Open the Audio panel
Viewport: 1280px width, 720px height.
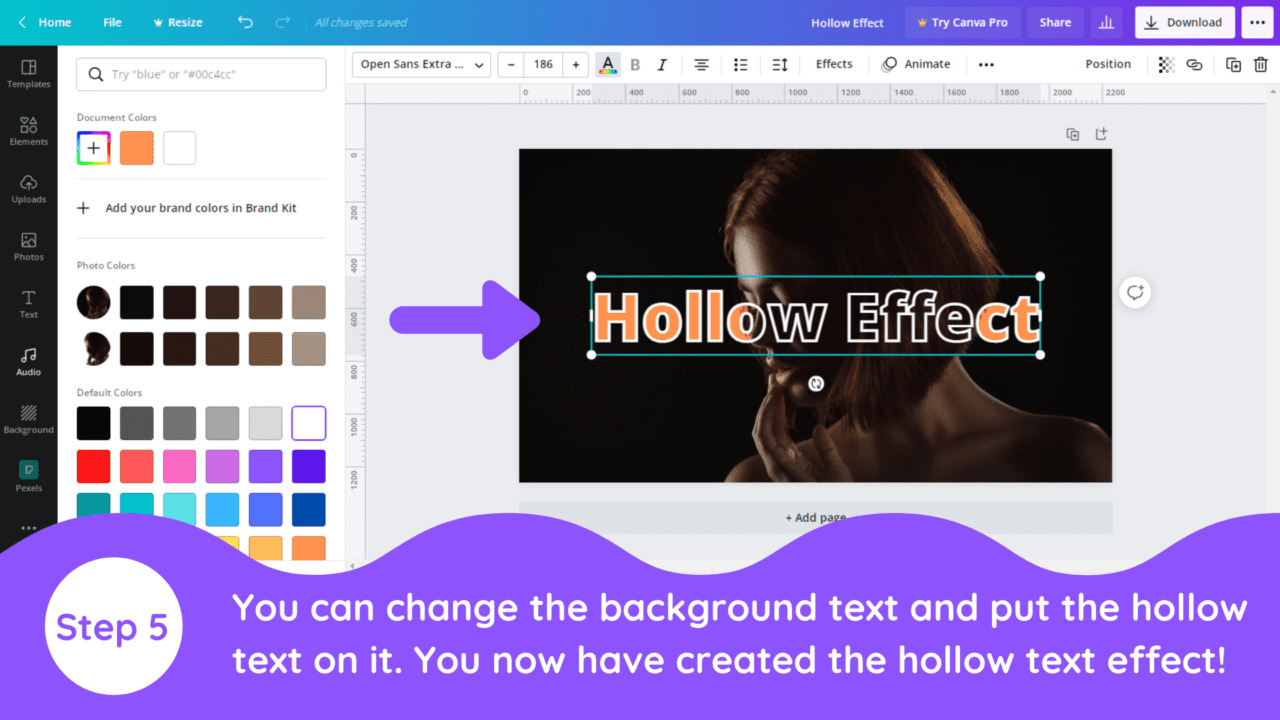(x=29, y=360)
